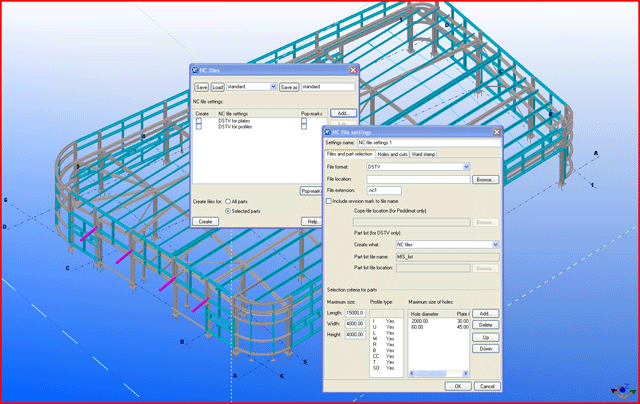Click the Save as name field
This screenshot has height=404, width=640.
328,87
